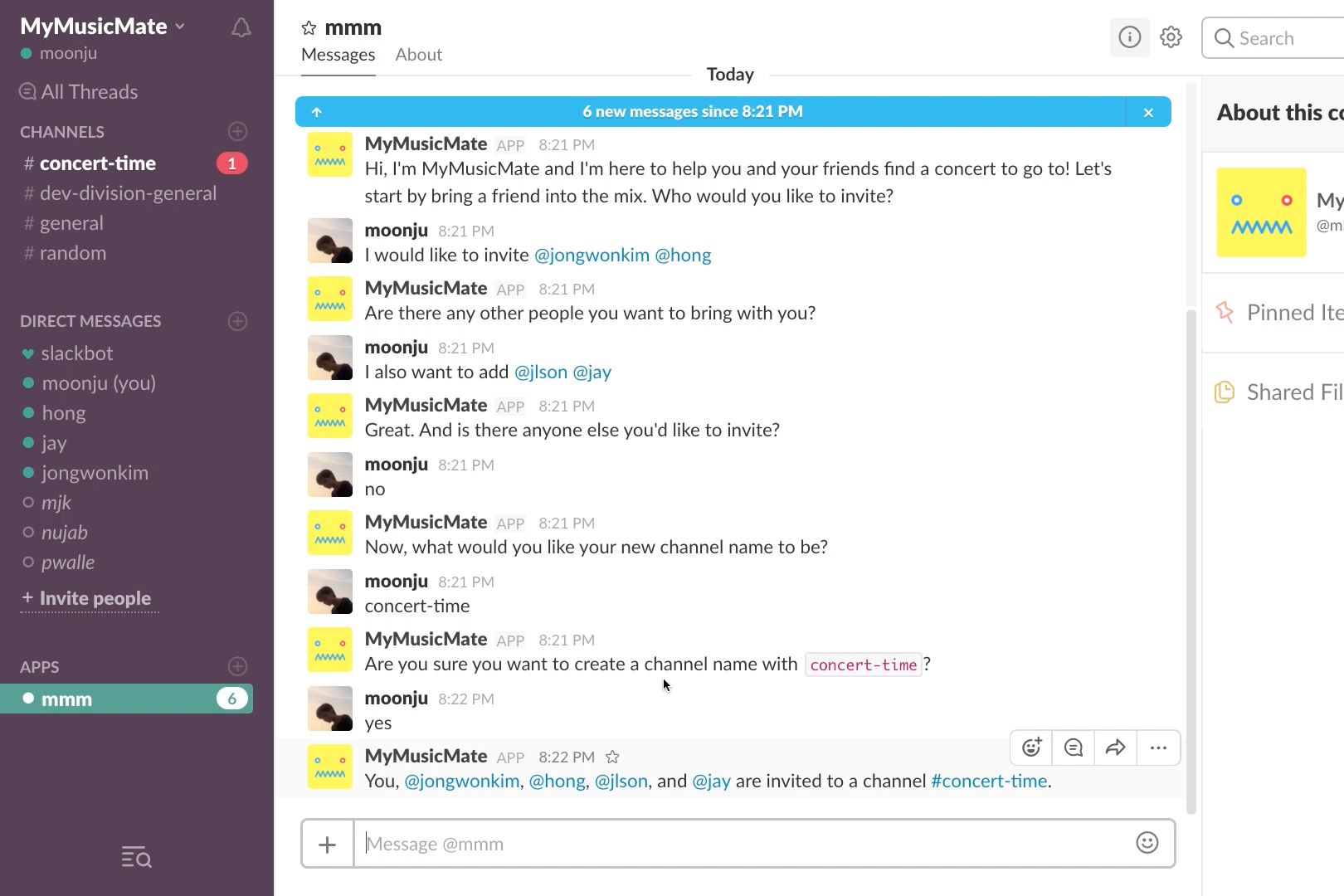The height and width of the screenshot is (896, 1344).
Task: Open MyMusicMate avatar on first message
Action: coord(330,154)
